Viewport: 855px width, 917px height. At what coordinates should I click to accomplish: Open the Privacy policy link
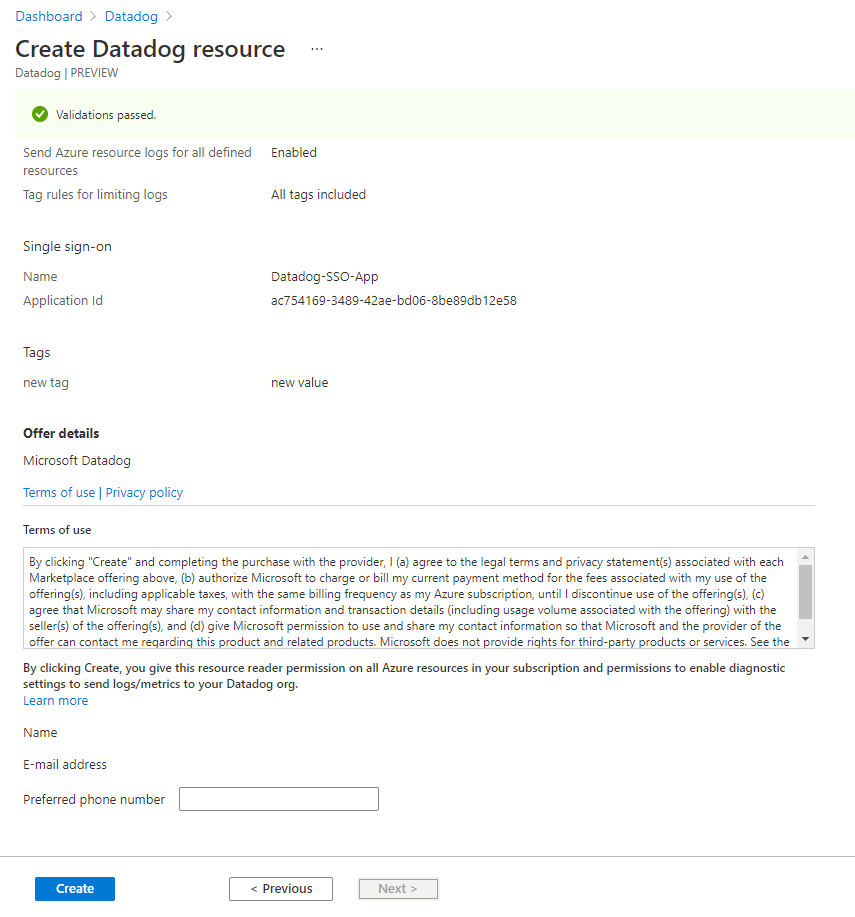point(144,492)
